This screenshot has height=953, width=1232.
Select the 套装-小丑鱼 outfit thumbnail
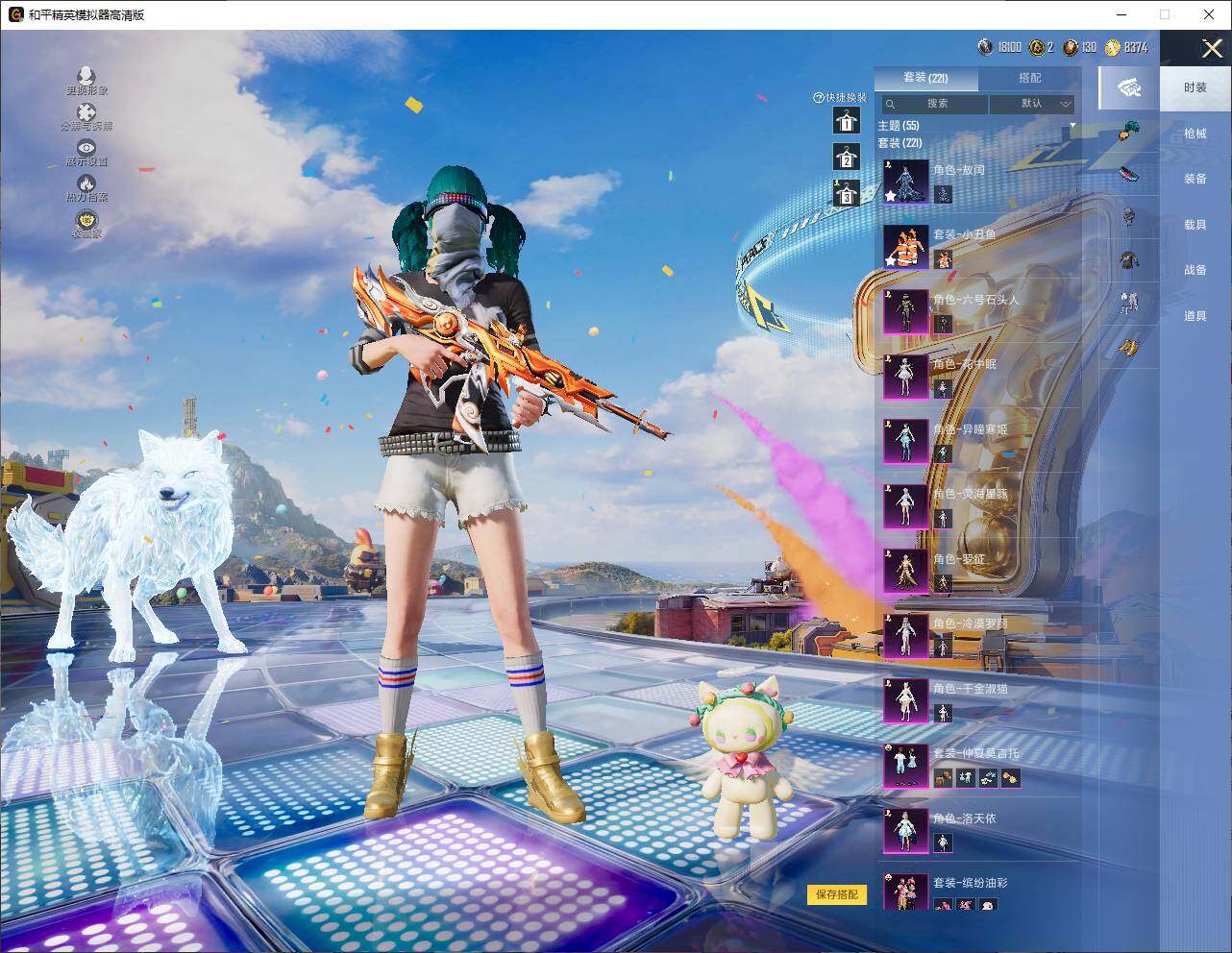click(906, 247)
